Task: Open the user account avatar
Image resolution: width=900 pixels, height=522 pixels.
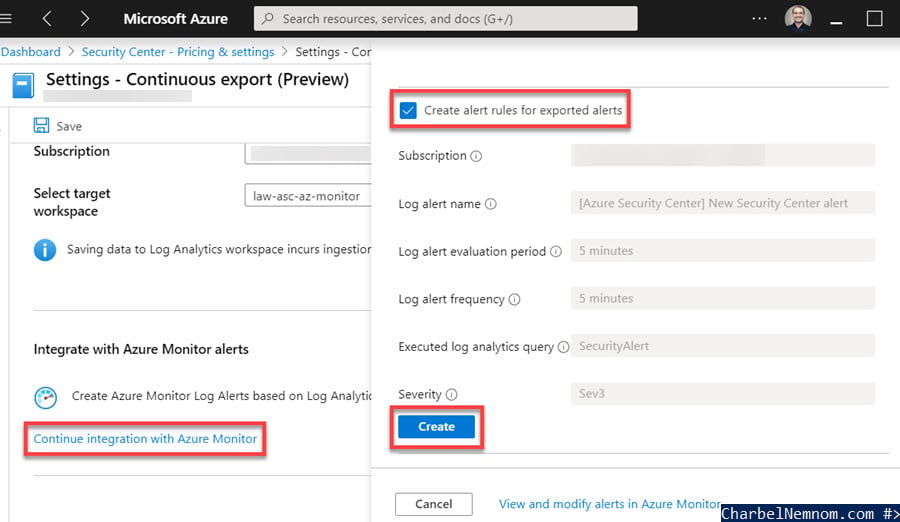Action: pos(798,18)
